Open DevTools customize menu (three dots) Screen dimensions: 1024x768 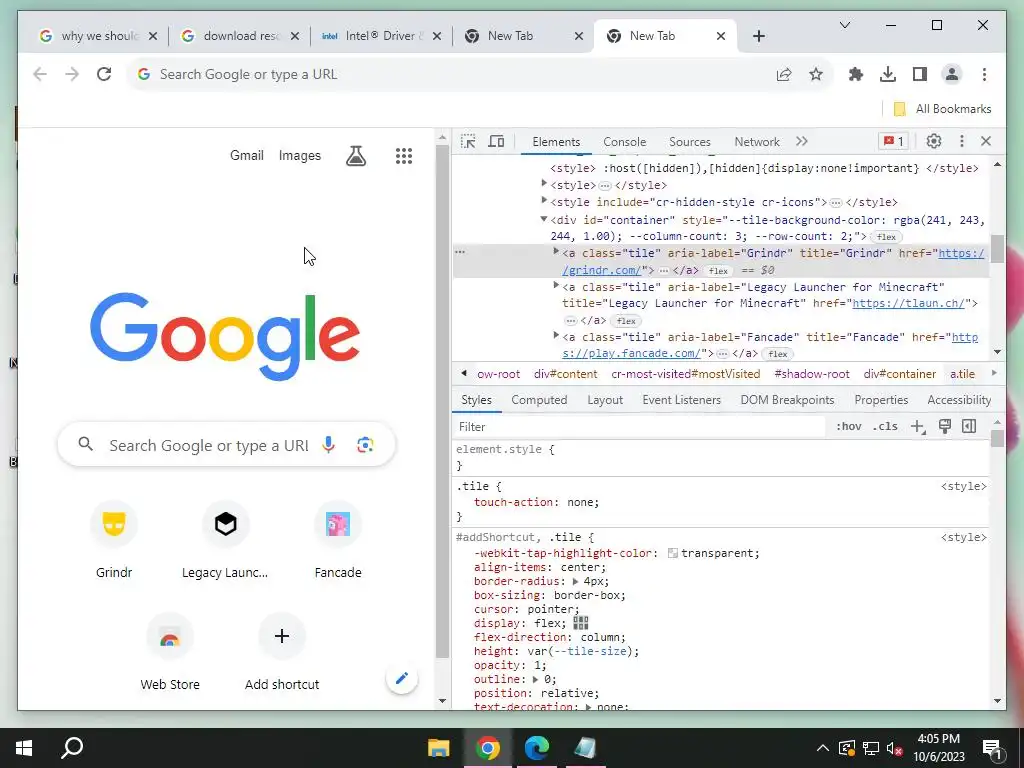(x=961, y=141)
